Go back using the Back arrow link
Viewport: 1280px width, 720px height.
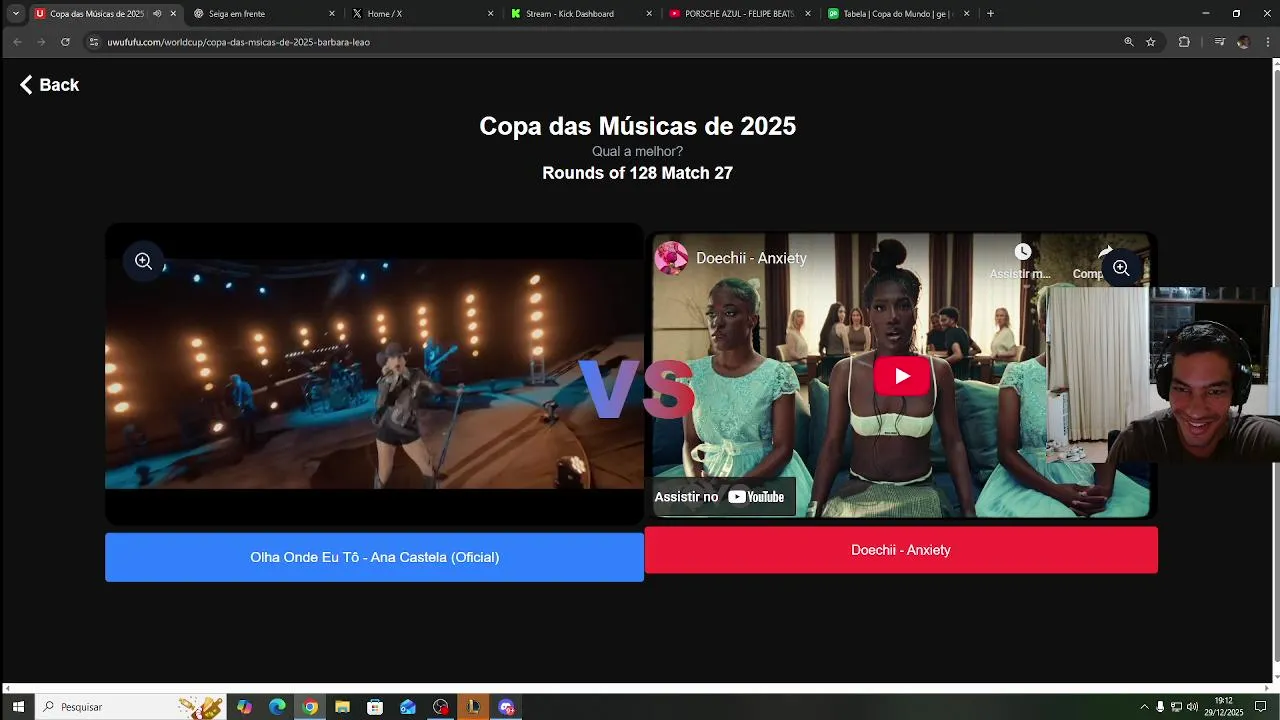[x=49, y=85]
